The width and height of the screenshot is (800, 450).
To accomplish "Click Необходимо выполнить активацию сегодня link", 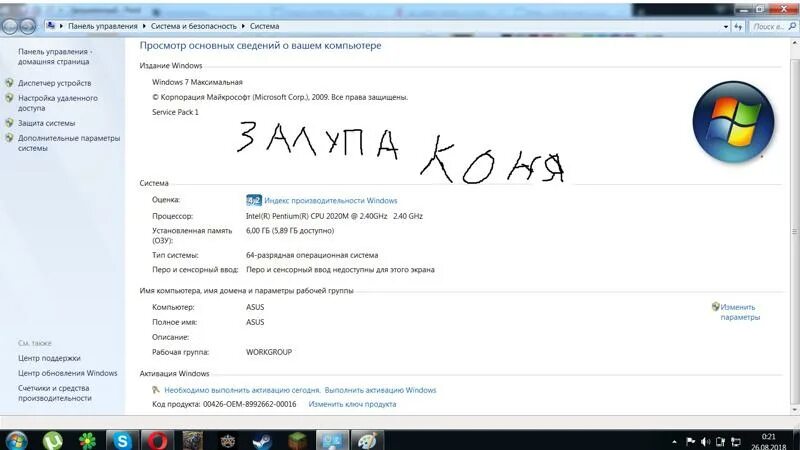I will click(242, 390).
